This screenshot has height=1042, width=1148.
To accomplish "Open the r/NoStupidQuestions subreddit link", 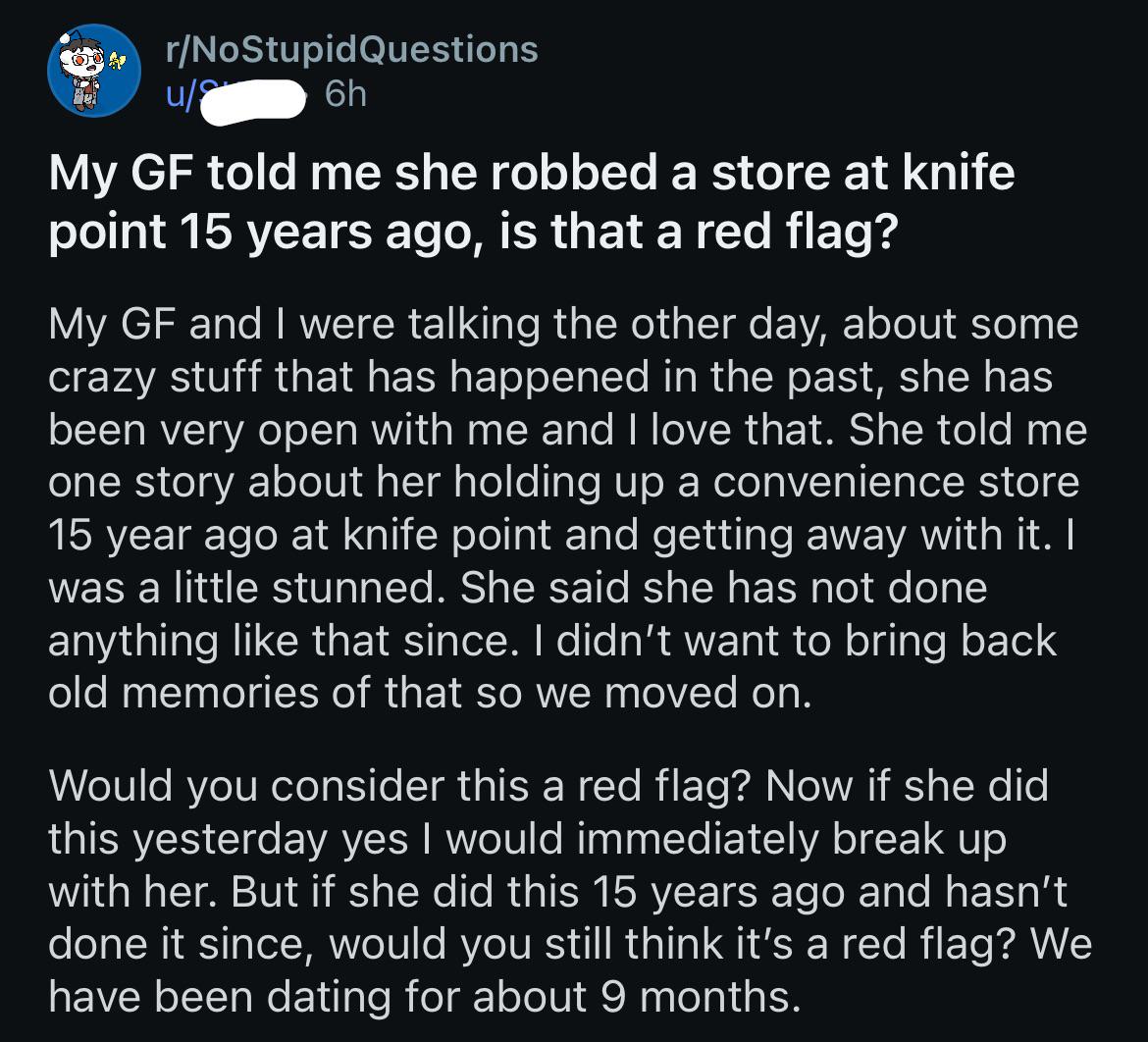I will [x=351, y=49].
